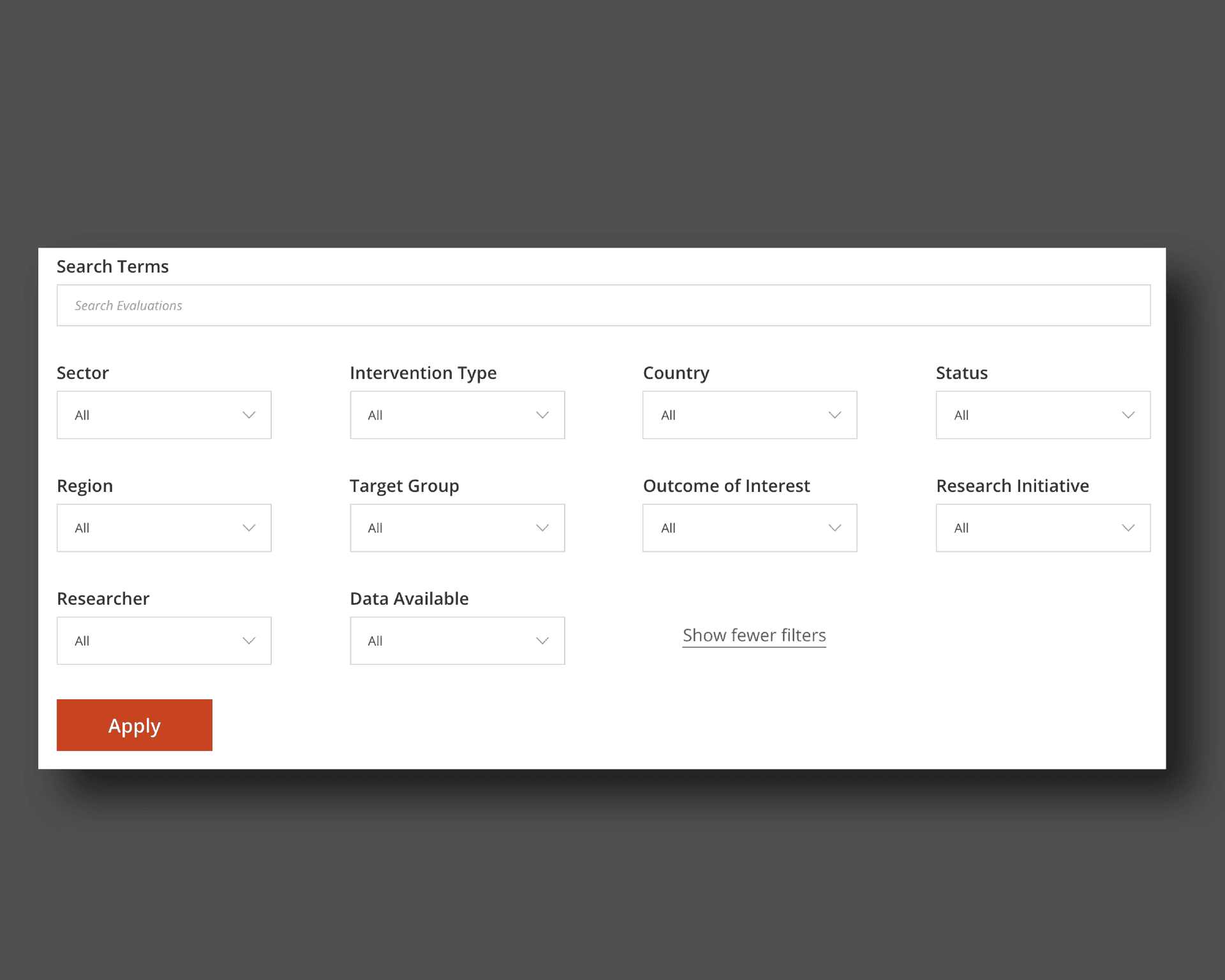Toggle the Researcher filter dropdown
The height and width of the screenshot is (980, 1225).
pos(164,640)
